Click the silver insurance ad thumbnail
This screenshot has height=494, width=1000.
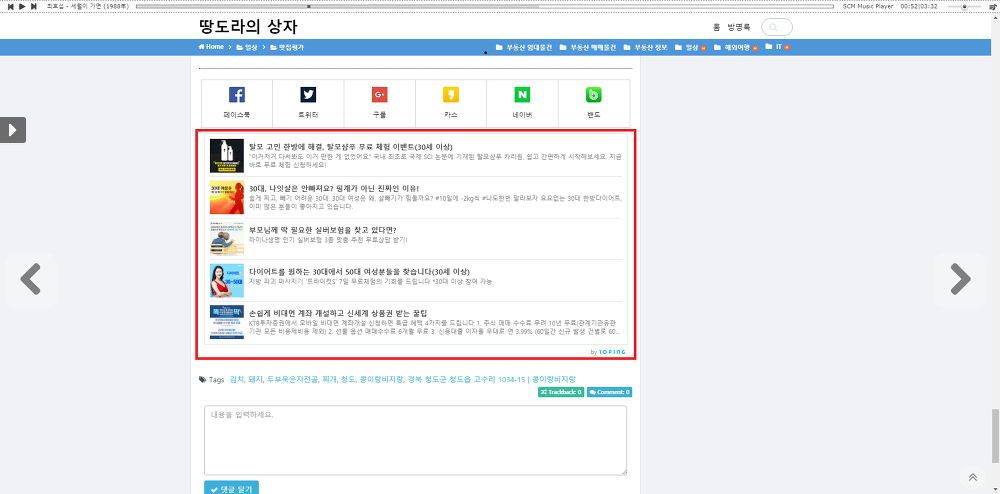click(227, 239)
